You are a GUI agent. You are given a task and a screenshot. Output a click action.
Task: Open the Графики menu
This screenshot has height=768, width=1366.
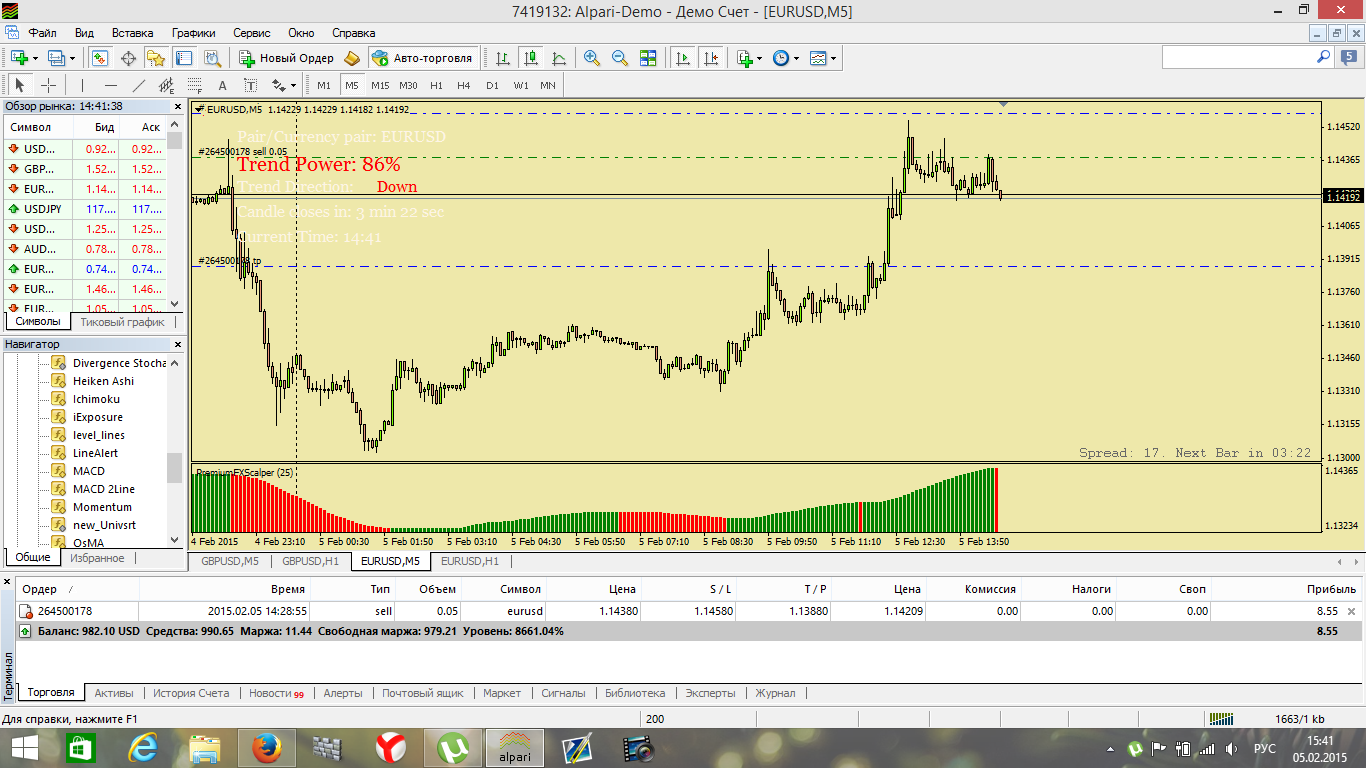(193, 33)
